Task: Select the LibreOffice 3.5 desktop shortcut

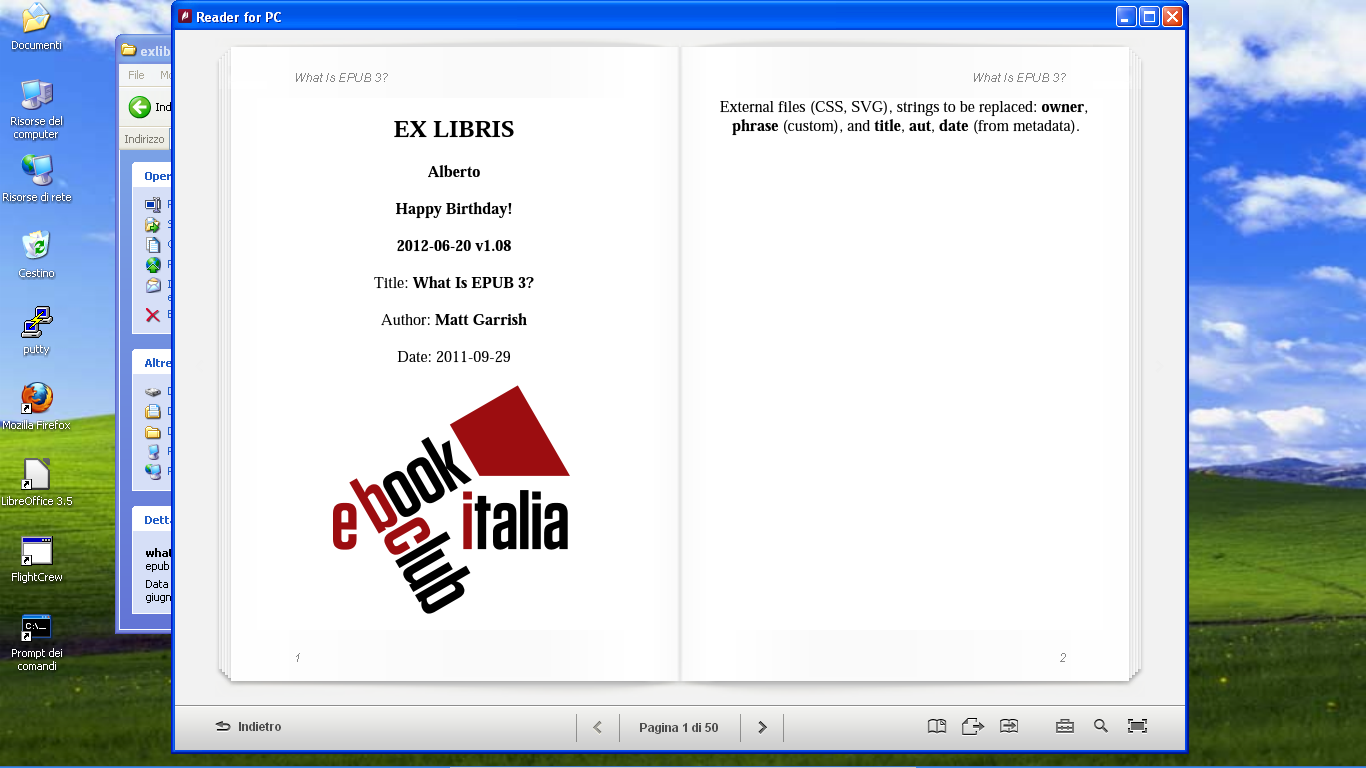Action: click(x=37, y=482)
